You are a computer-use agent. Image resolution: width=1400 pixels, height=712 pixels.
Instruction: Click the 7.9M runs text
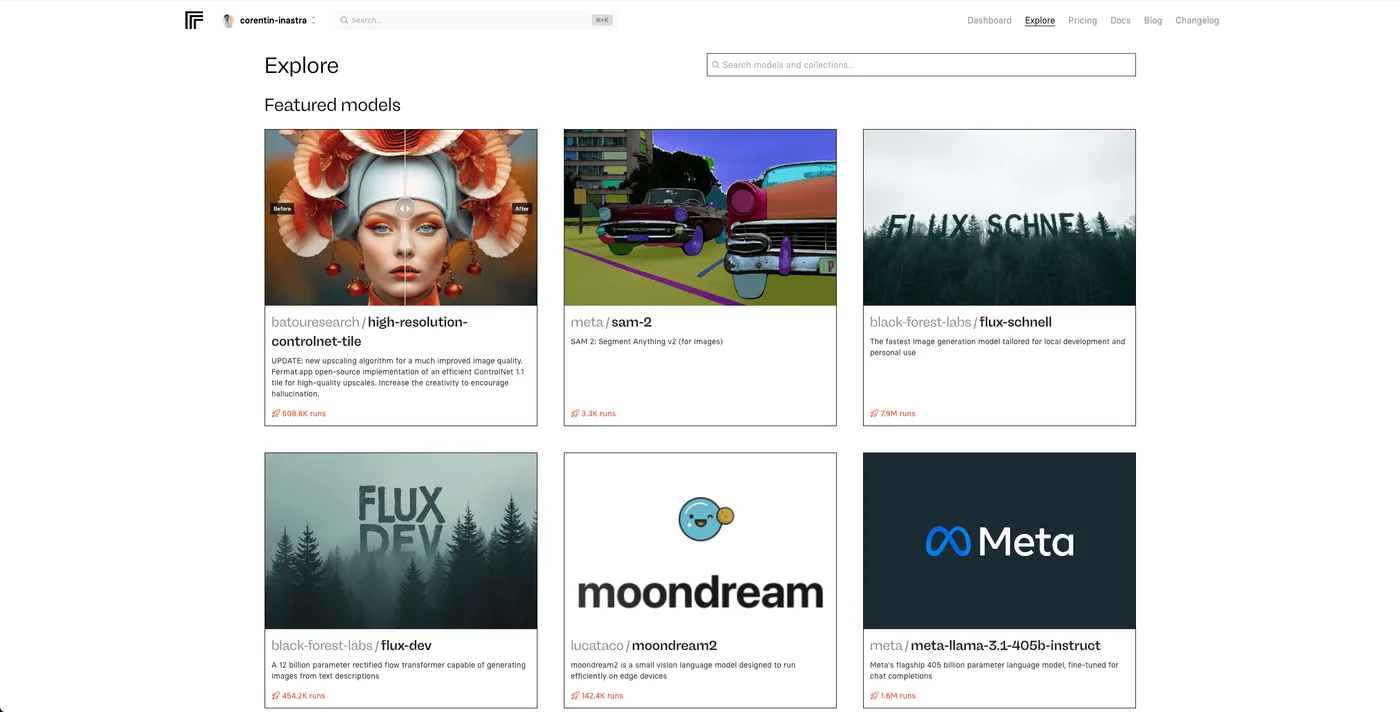pos(898,413)
